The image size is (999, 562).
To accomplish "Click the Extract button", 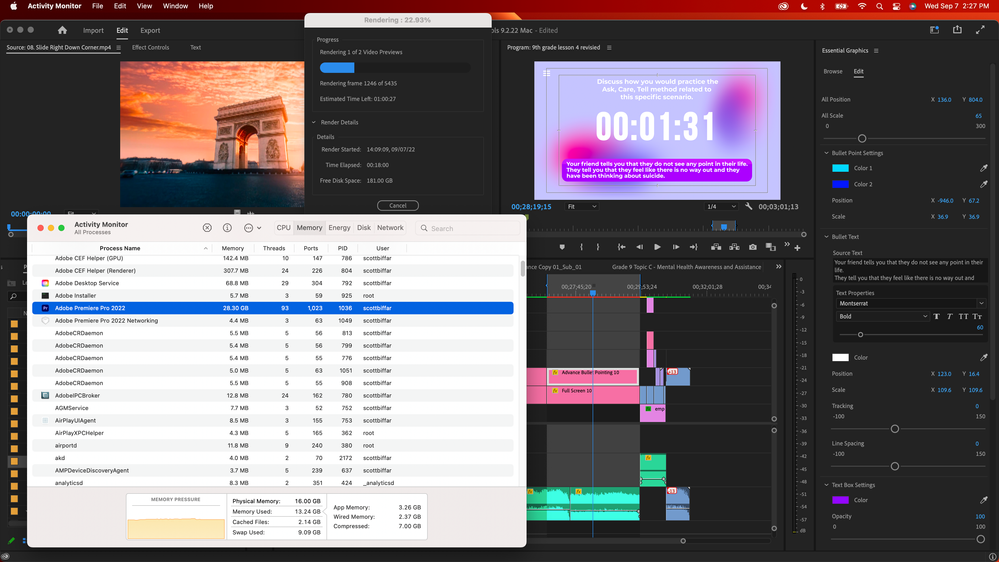I will coord(734,247).
